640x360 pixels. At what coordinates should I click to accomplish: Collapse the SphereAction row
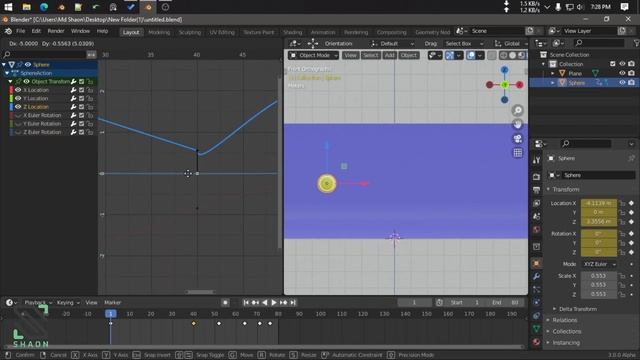7,73
